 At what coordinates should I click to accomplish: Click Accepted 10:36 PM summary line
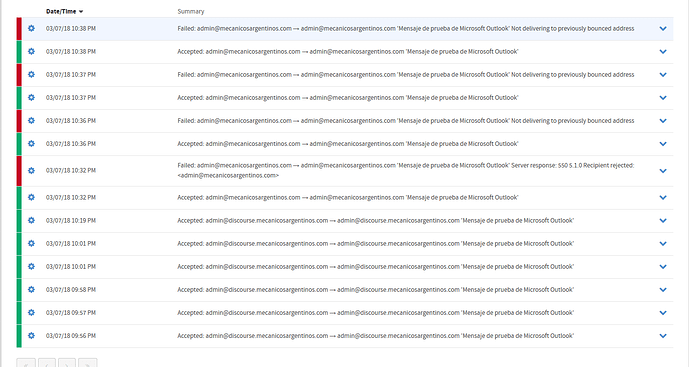(x=348, y=144)
